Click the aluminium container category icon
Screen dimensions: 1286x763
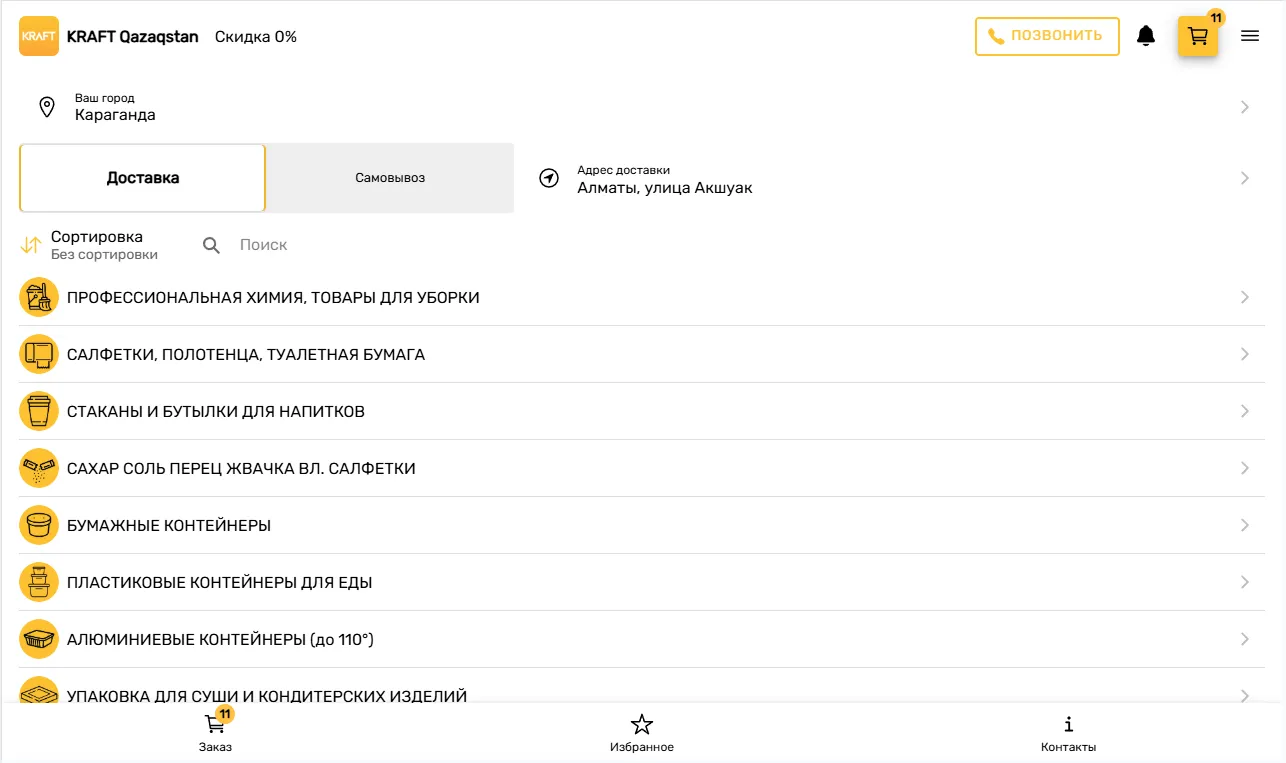click(39, 639)
